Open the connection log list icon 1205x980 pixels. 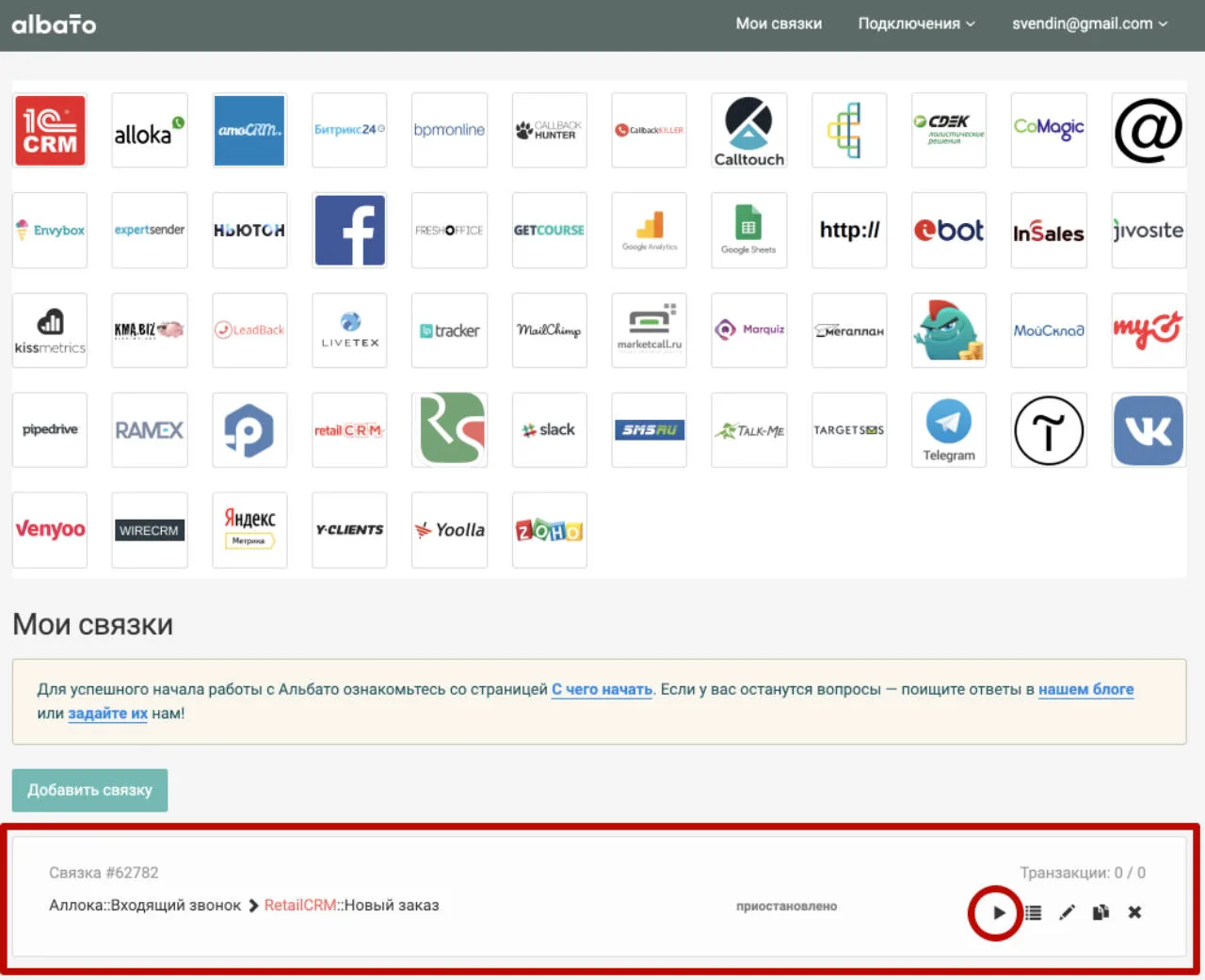tap(1034, 912)
